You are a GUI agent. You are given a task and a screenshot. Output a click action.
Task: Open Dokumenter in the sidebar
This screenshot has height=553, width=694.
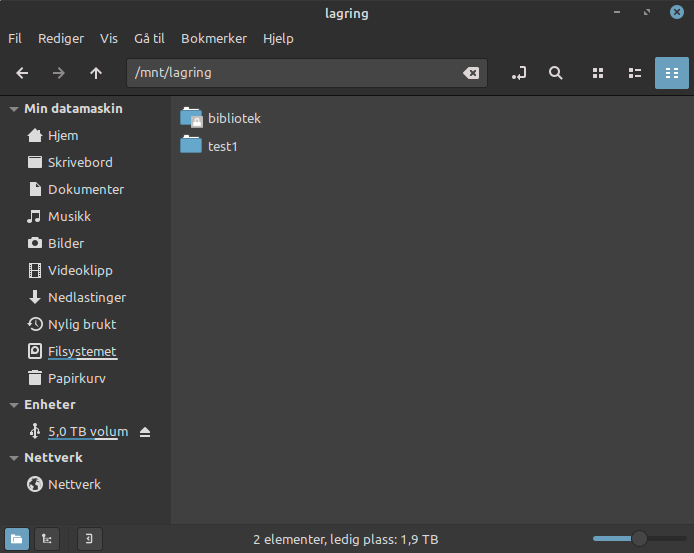(85, 189)
